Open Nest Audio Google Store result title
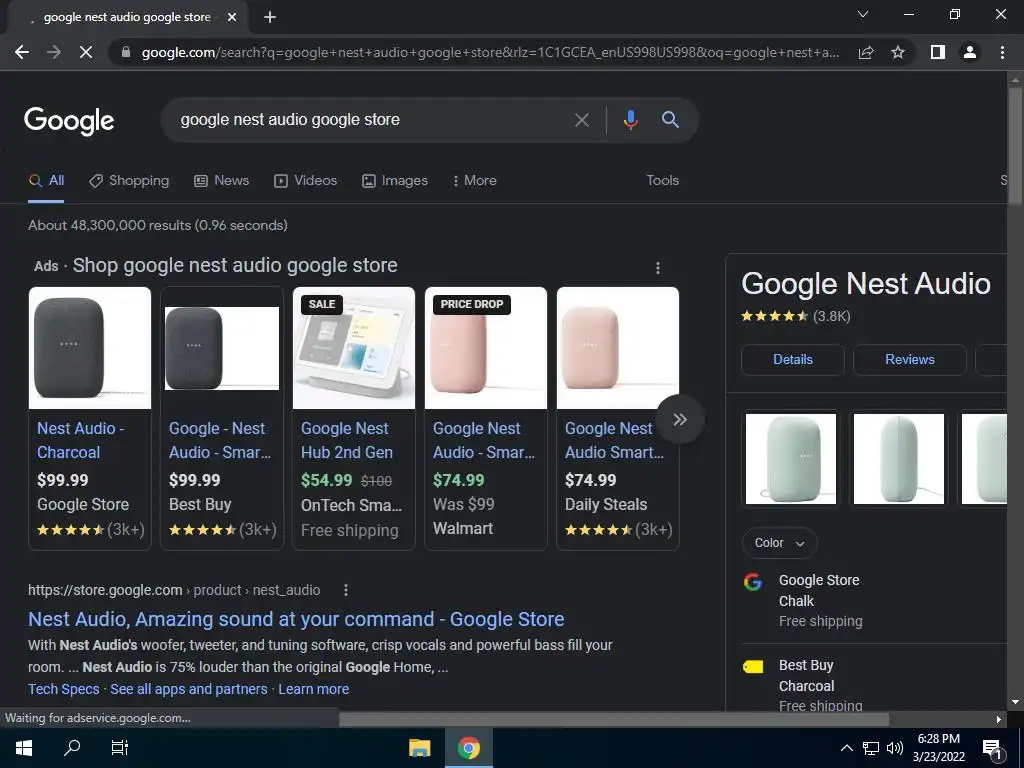 point(296,619)
